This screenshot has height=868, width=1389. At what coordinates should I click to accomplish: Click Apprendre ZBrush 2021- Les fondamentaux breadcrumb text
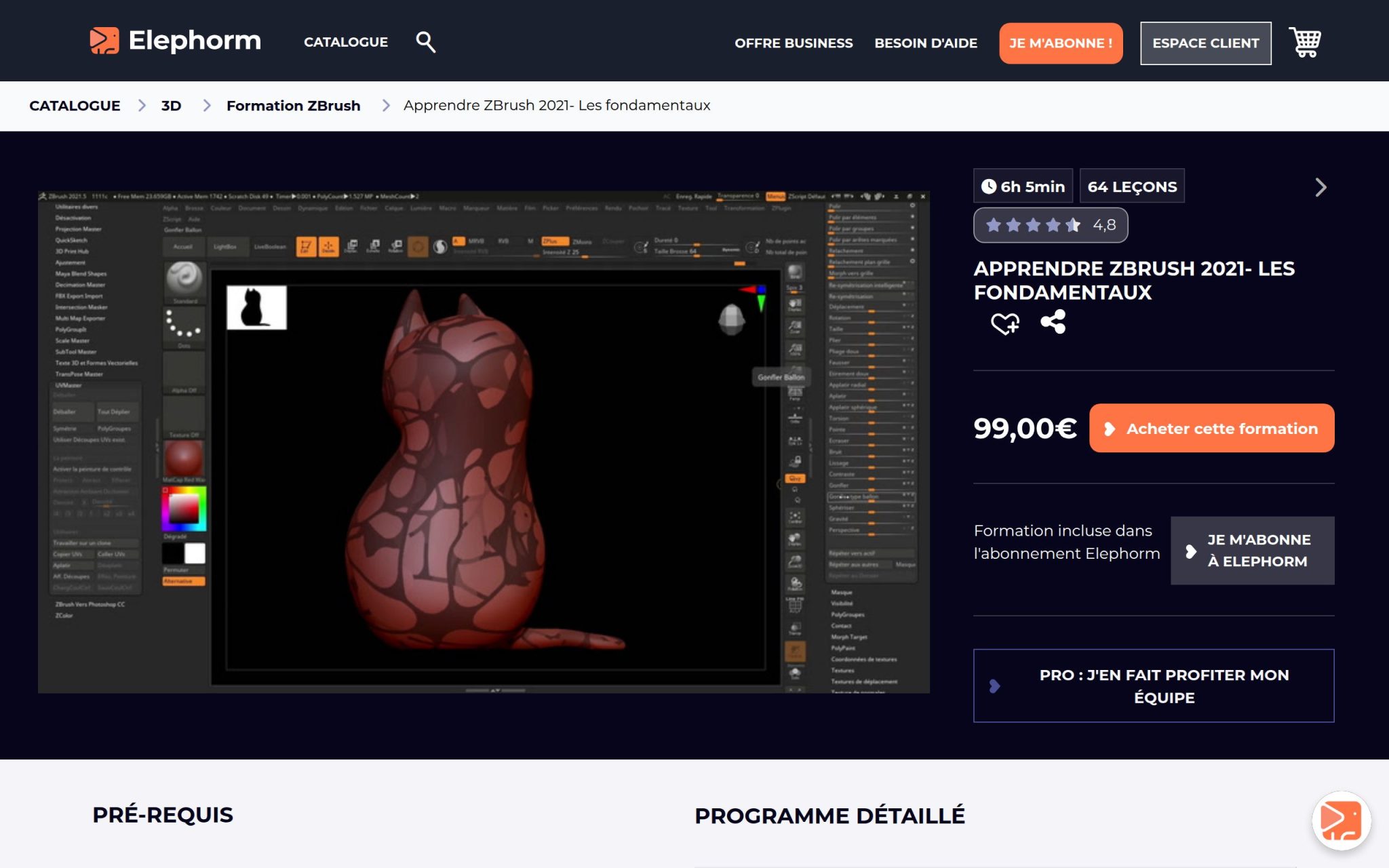[557, 106]
